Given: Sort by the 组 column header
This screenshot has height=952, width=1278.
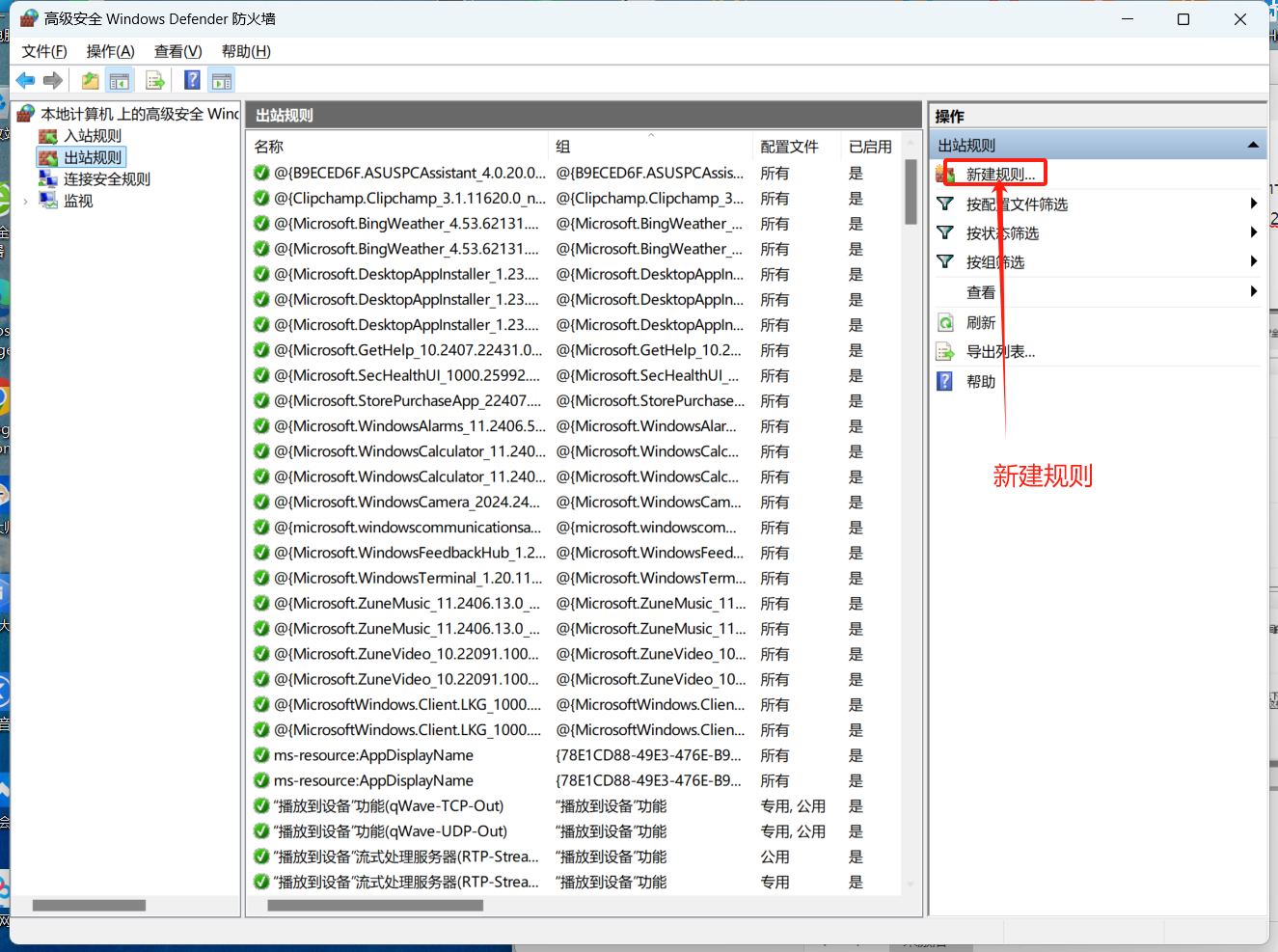Looking at the screenshot, I should [x=650, y=147].
